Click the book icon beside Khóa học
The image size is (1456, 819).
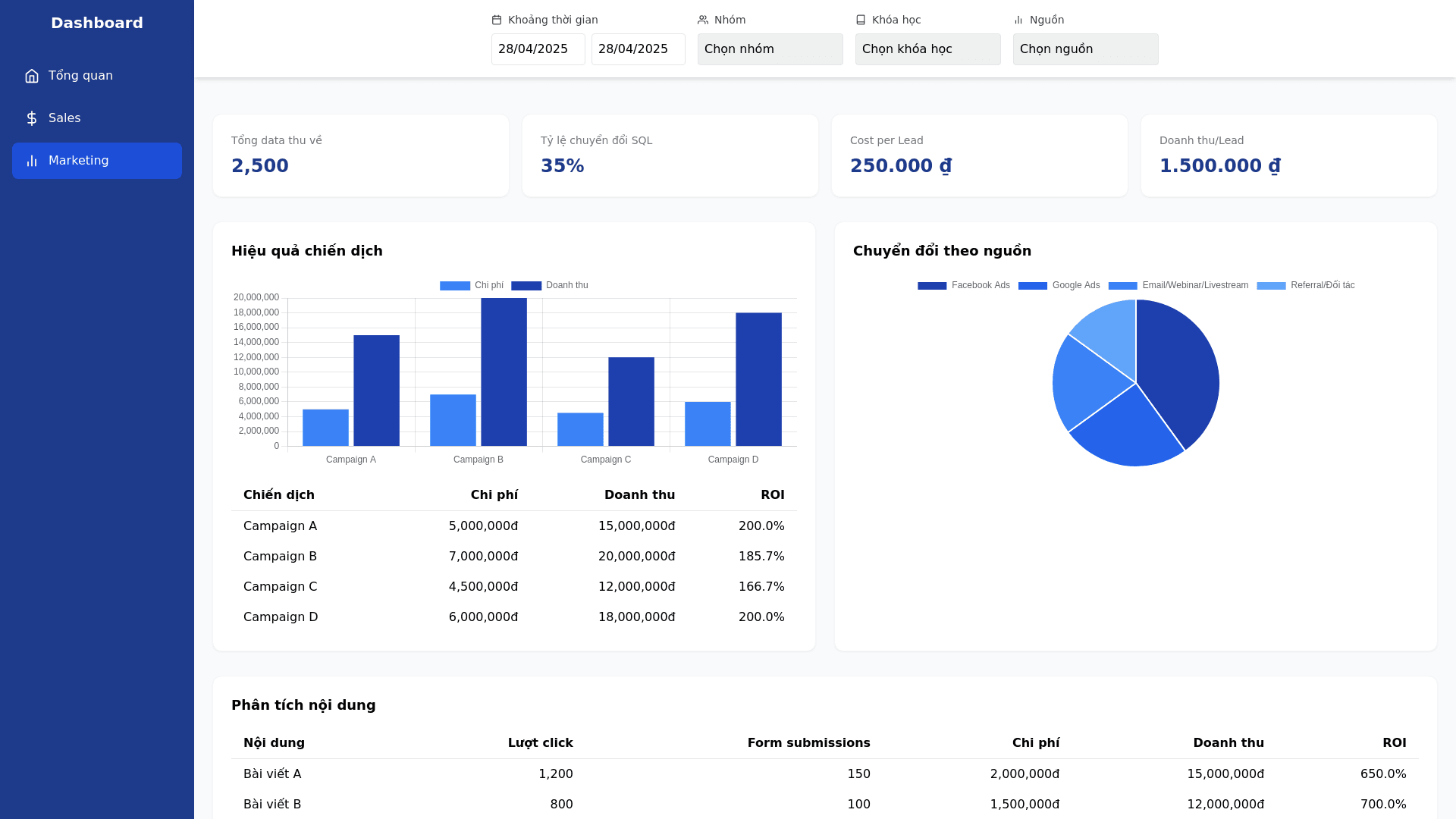pyautogui.click(x=861, y=20)
